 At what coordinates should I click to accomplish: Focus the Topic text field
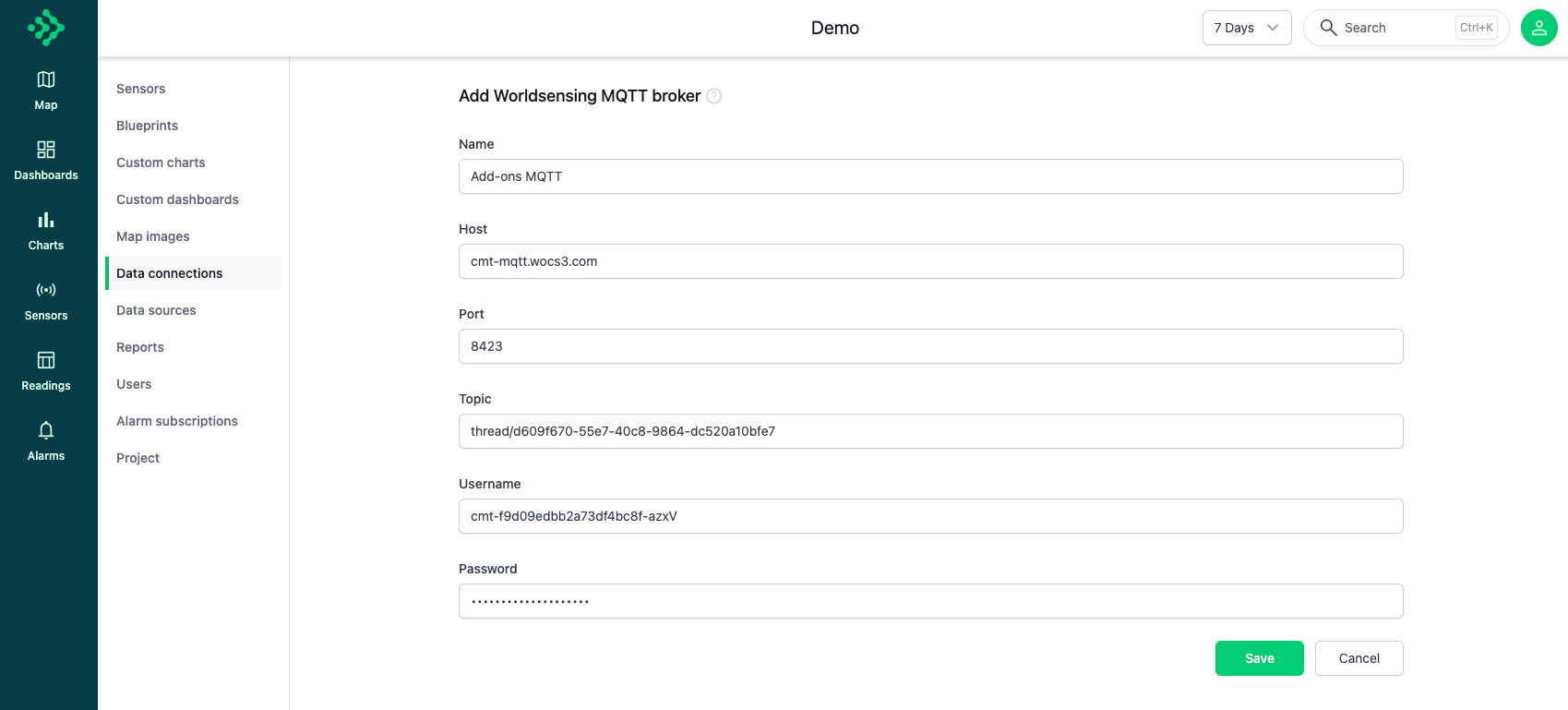coord(929,431)
